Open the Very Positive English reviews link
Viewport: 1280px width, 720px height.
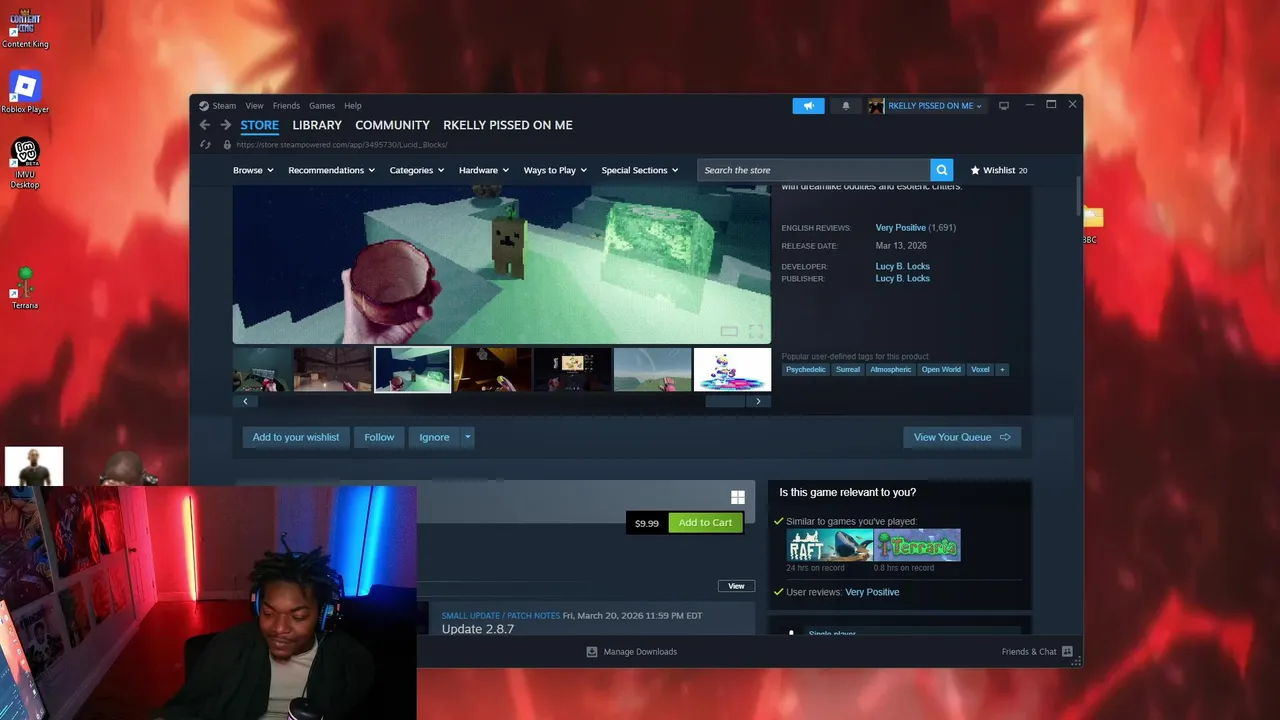[901, 228]
